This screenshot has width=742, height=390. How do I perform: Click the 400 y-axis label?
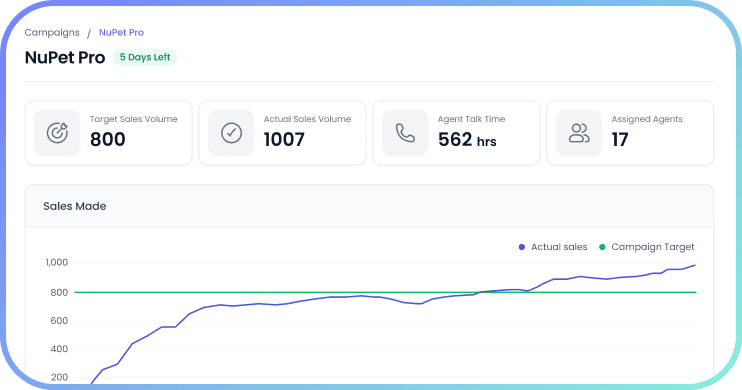point(59,349)
